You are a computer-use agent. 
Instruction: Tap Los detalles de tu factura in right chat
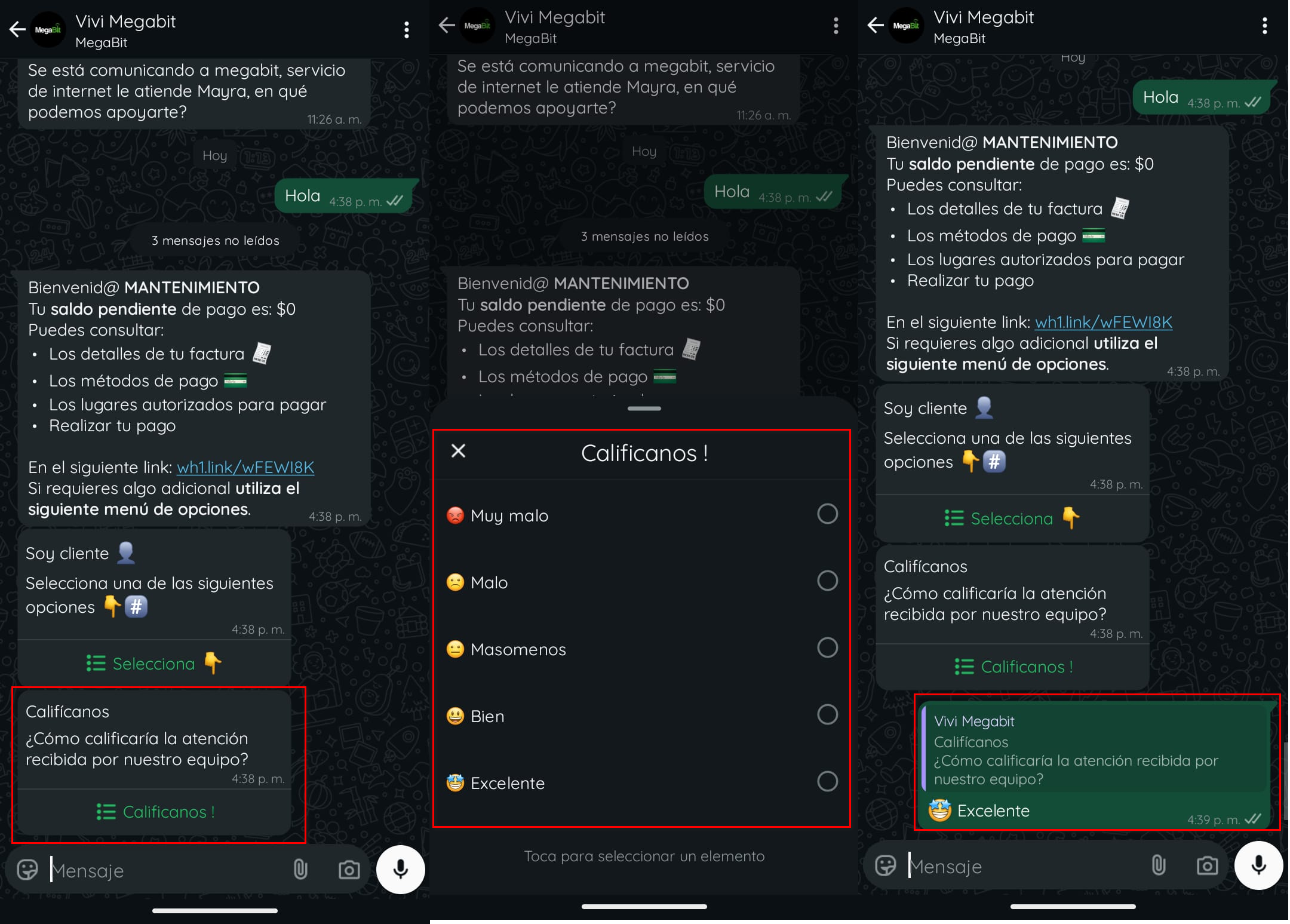coord(1018,208)
